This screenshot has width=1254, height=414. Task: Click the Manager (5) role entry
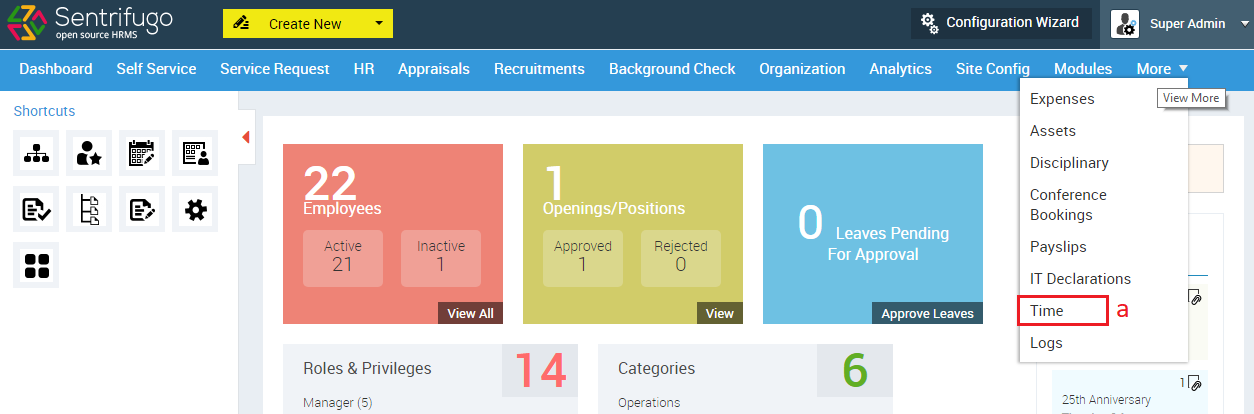click(337, 403)
